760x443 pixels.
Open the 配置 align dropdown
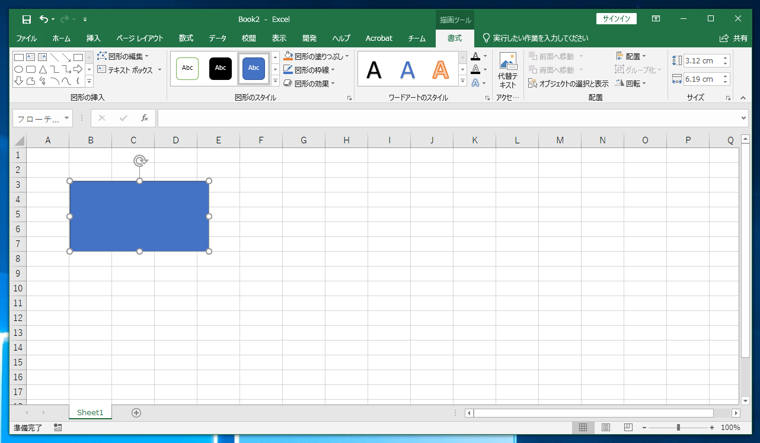631,56
